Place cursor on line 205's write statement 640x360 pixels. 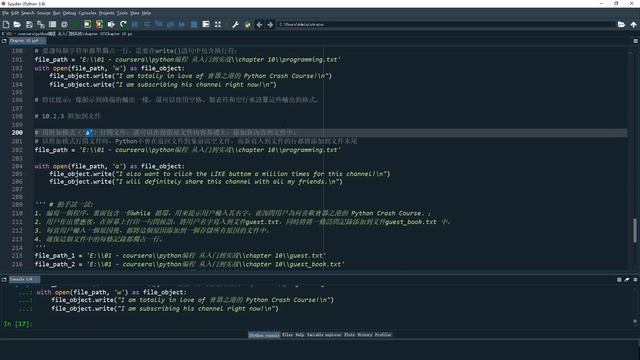tap(220, 174)
